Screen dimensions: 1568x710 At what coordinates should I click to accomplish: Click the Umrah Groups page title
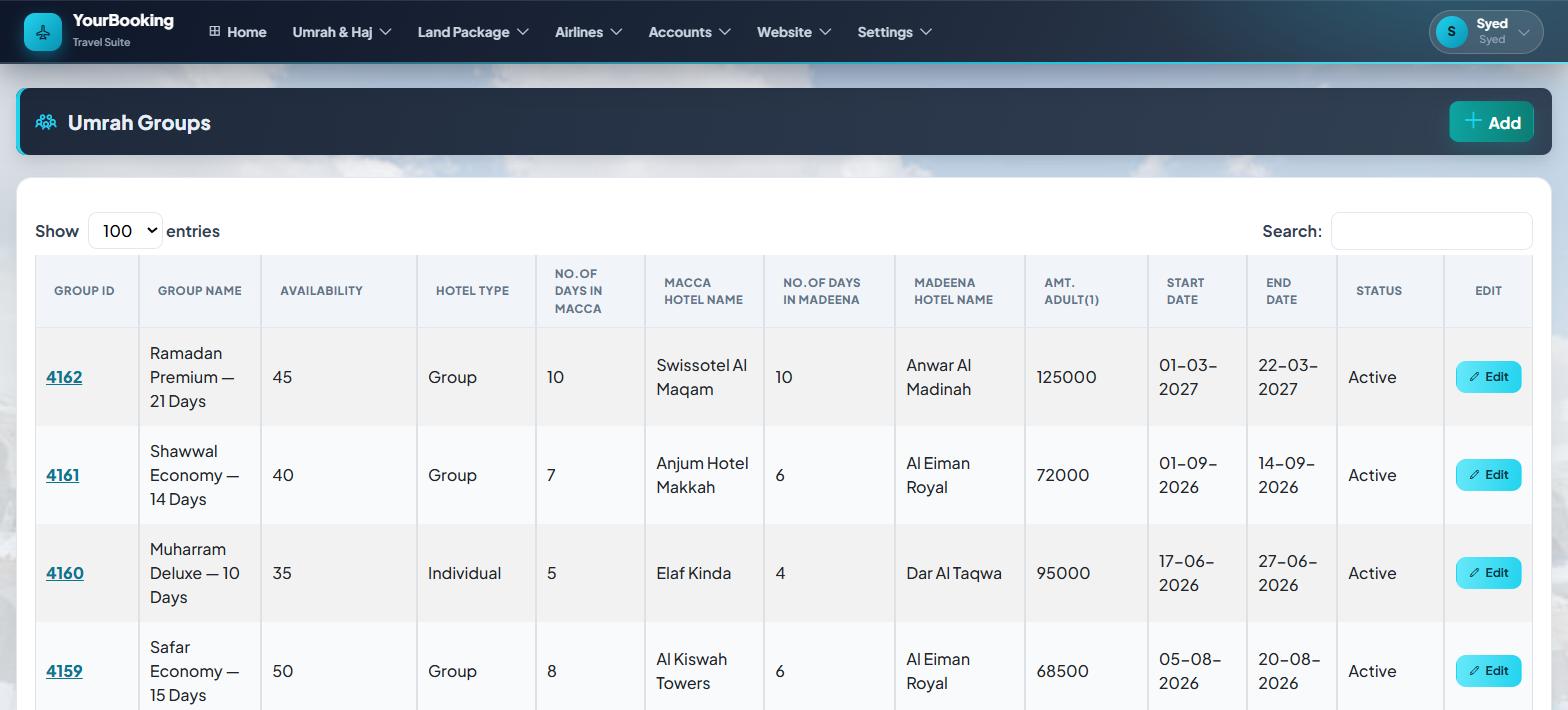tap(139, 122)
